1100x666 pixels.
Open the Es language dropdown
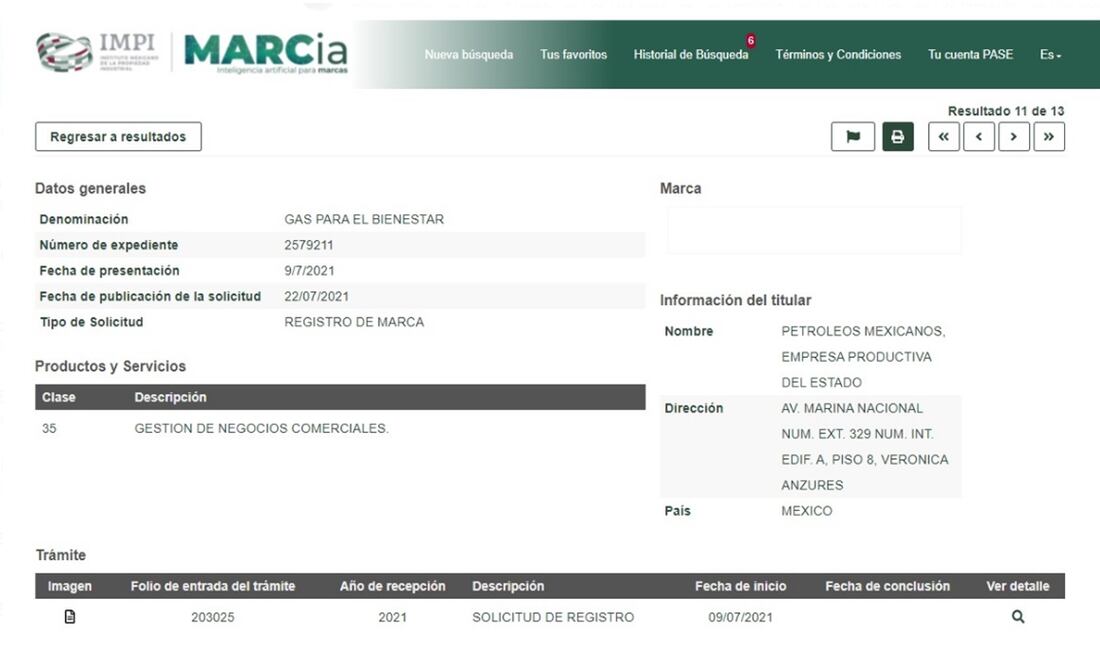click(1049, 55)
